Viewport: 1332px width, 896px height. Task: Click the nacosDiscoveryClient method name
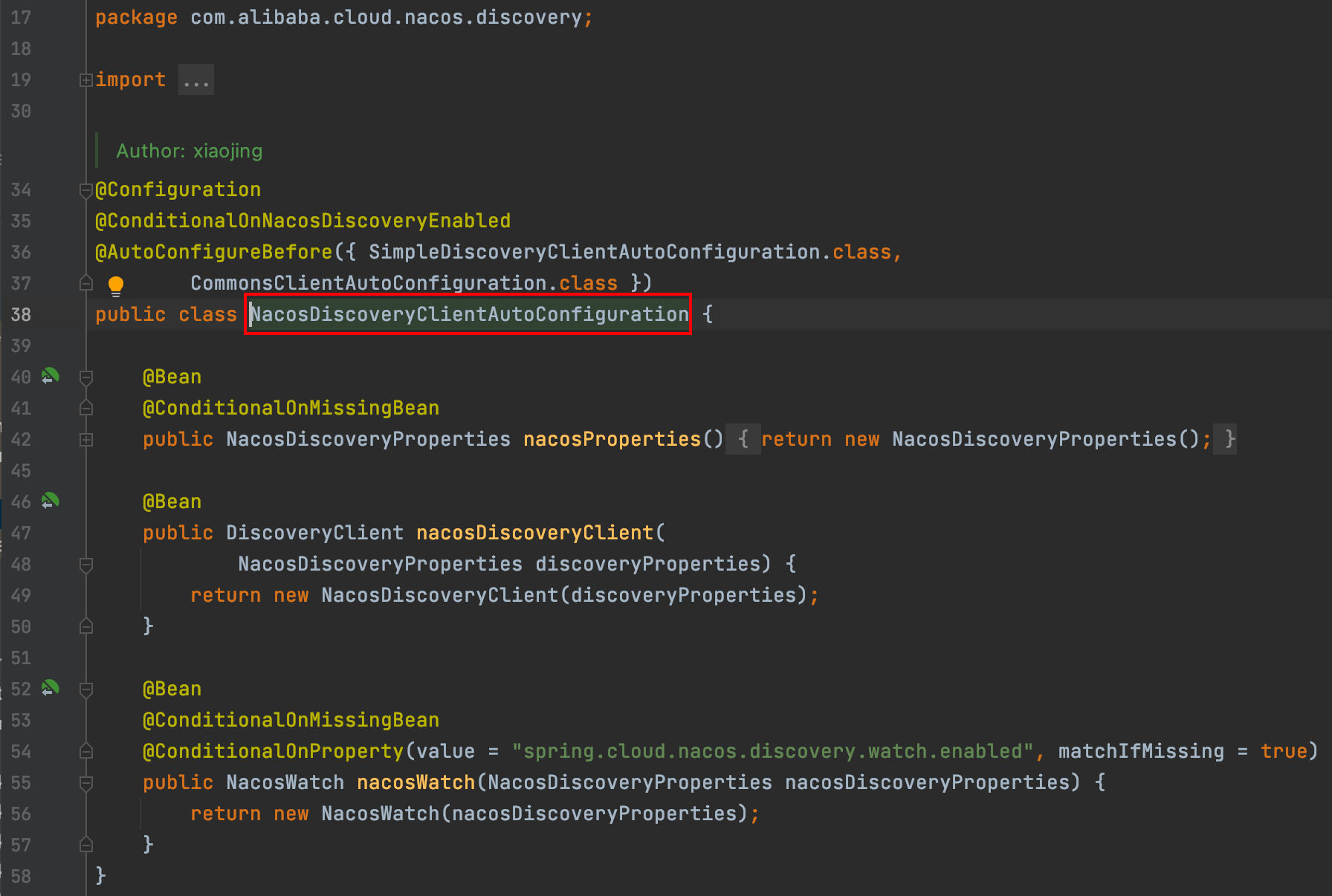coord(535,533)
